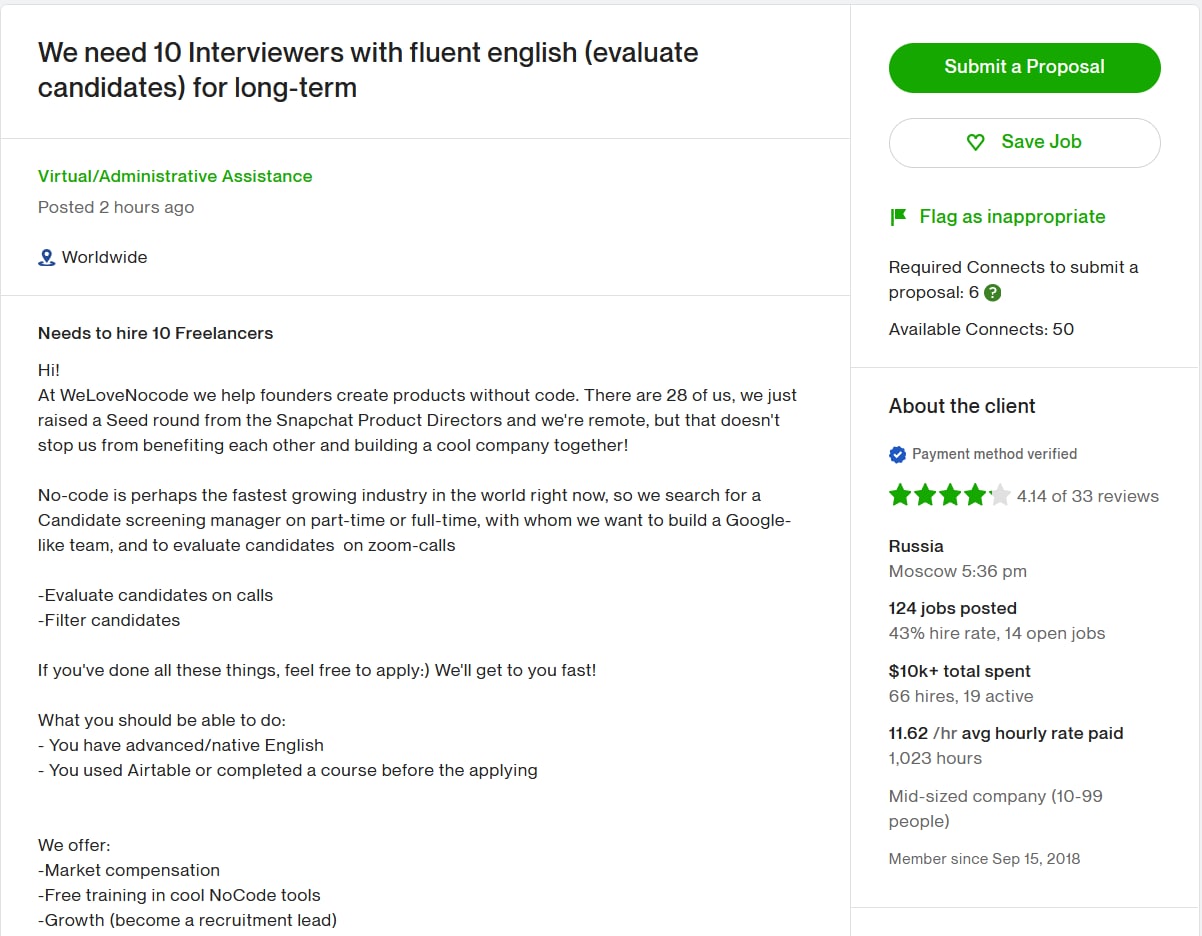Click the Member since Sep 15, 2018 text

pyautogui.click(x=984, y=858)
